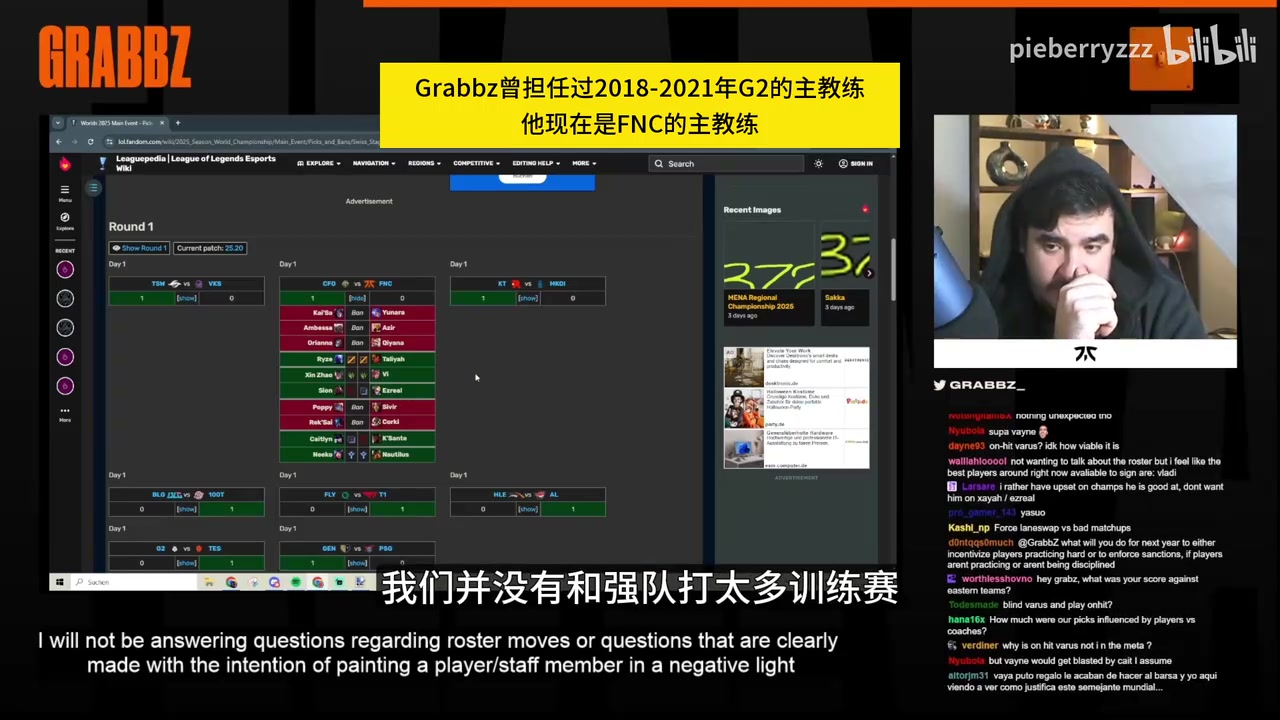Toggle the Show Round 1 eye button
Viewport: 1280px width, 720px height.
pyautogui.click(x=140, y=248)
